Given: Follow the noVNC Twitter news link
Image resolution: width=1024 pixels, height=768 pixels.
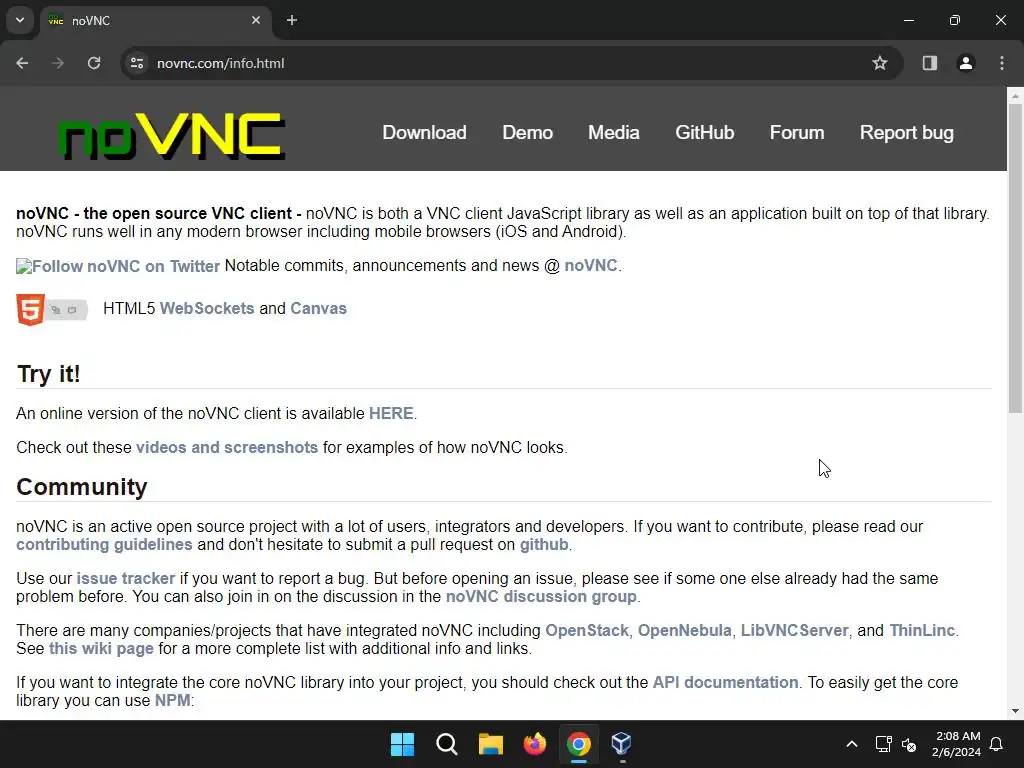Looking at the screenshot, I should tap(590, 266).
